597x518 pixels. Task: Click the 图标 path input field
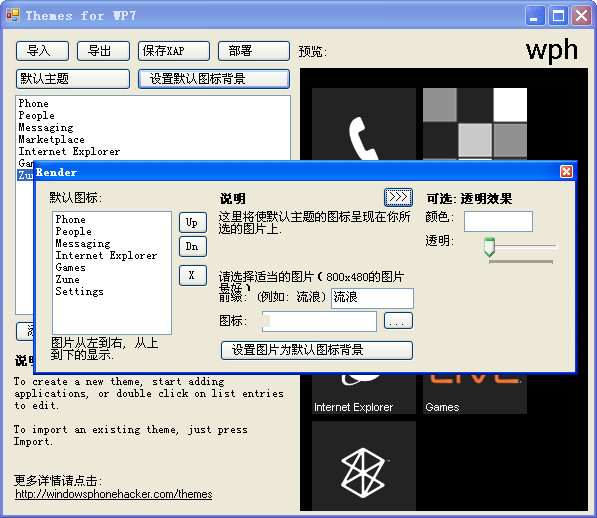click(x=319, y=322)
